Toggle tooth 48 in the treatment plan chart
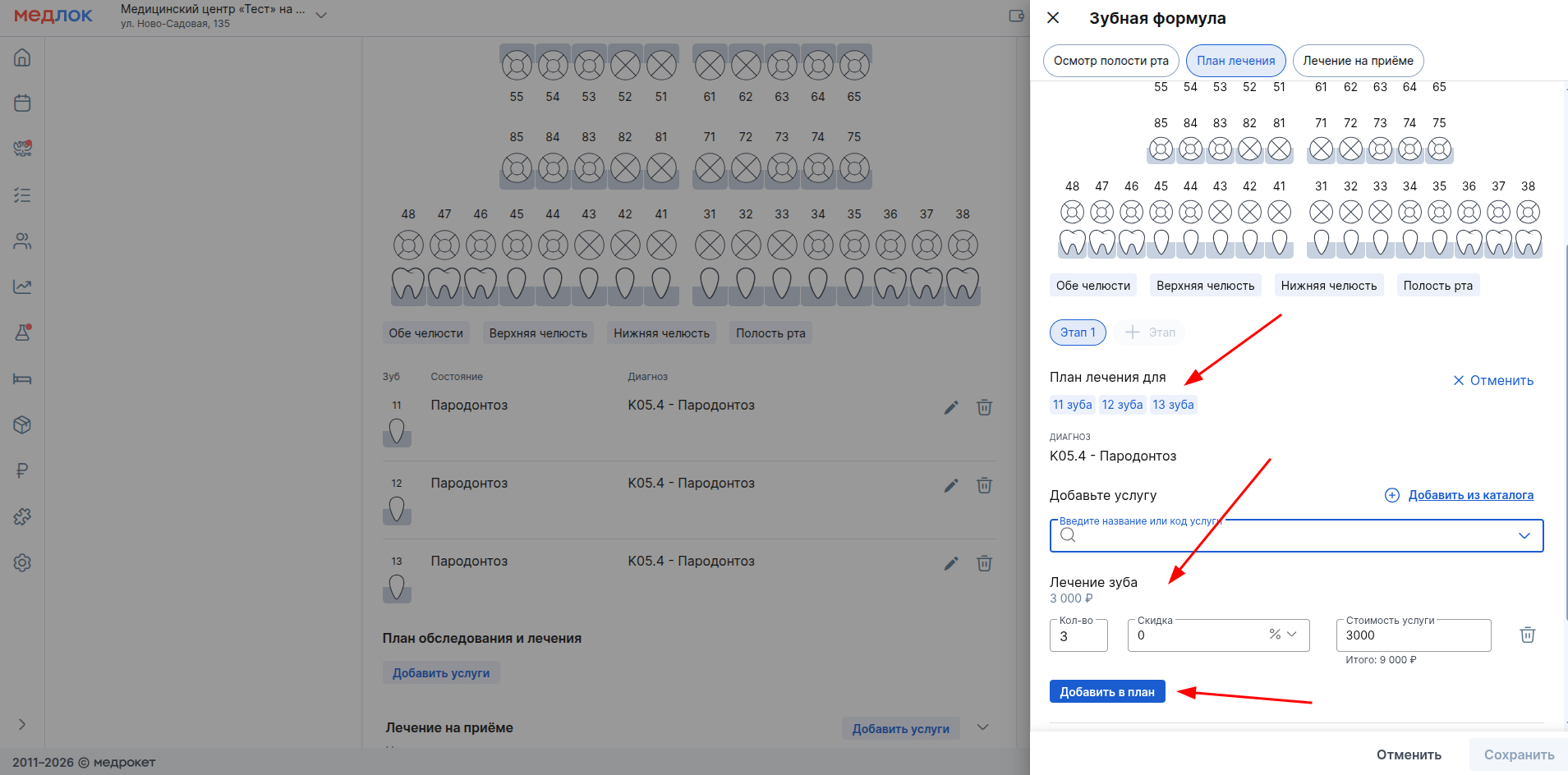 [1072, 213]
